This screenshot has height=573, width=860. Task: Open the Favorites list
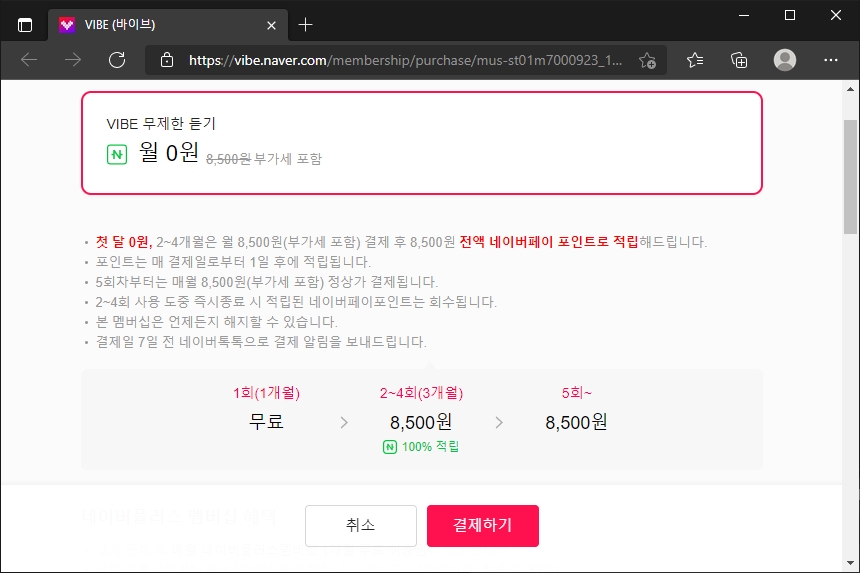(x=695, y=60)
